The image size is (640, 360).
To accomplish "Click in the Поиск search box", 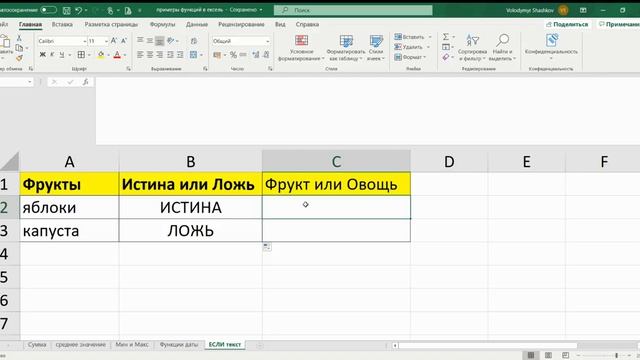I will coord(353,10).
